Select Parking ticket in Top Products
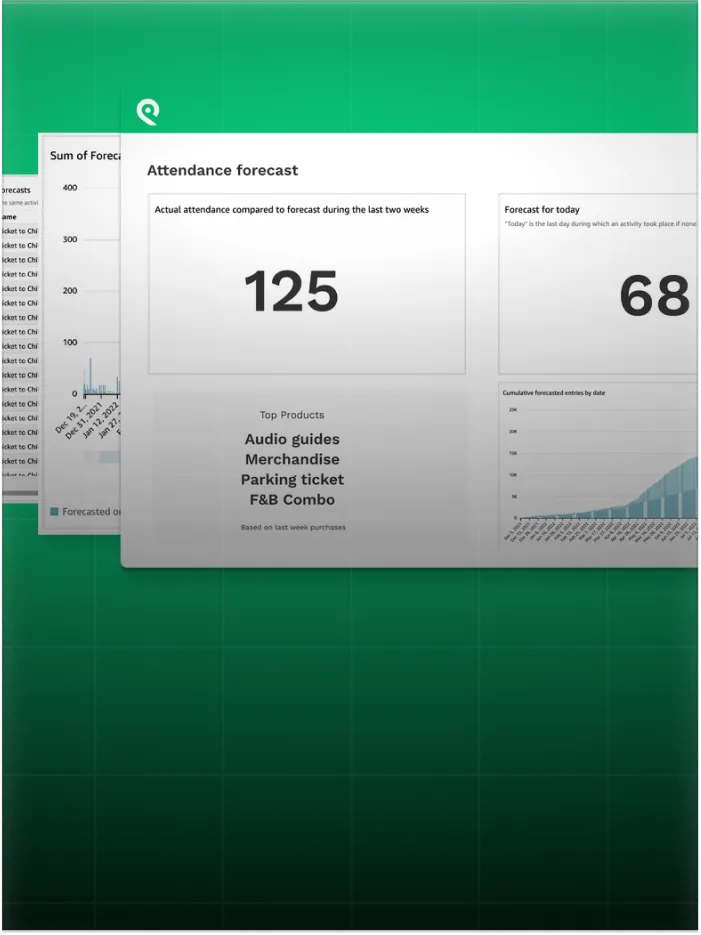Viewport: 701px width, 935px height. coord(292,480)
